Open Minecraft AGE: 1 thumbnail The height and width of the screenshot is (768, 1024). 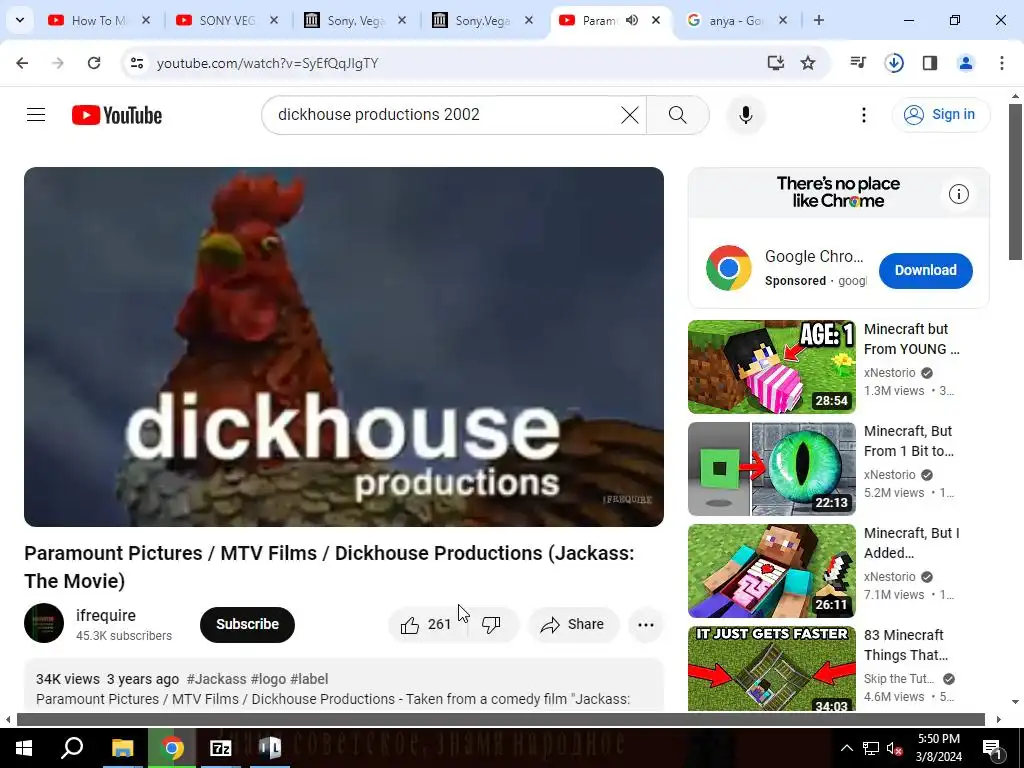tap(771, 367)
